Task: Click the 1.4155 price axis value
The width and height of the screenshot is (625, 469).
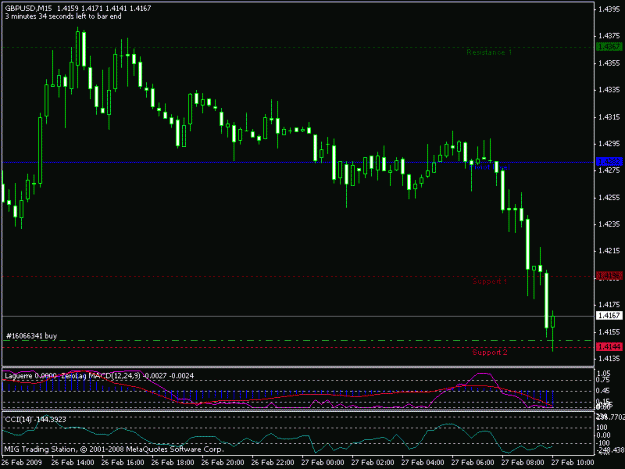Action: [x=609, y=332]
